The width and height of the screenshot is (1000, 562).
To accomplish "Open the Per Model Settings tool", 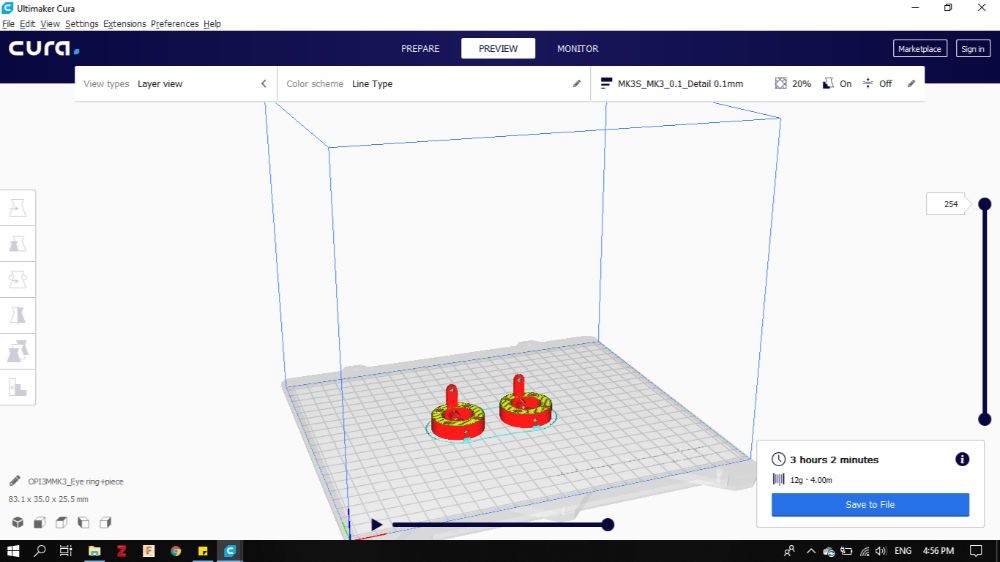I will (18, 351).
